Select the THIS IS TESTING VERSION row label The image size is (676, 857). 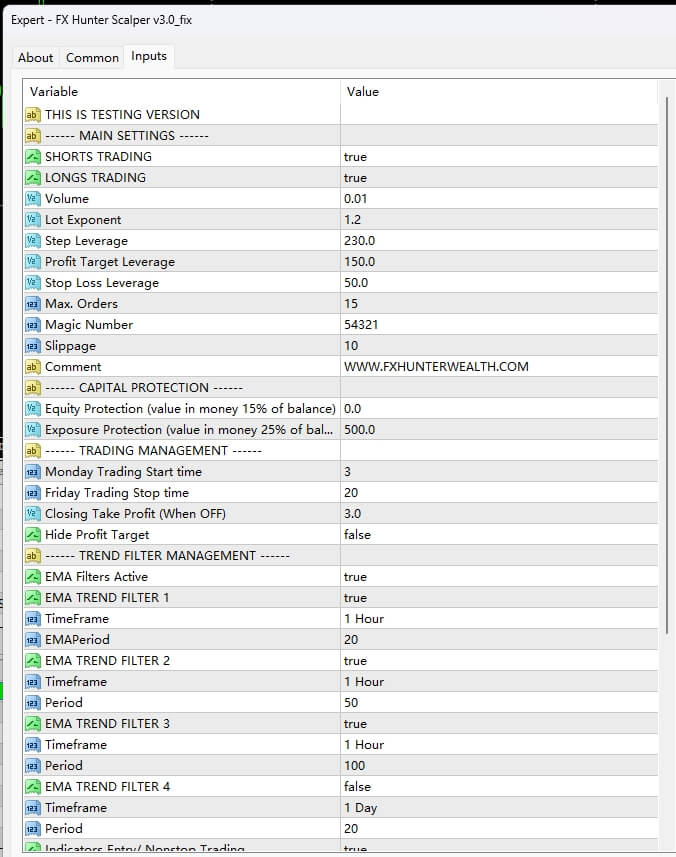click(122, 115)
